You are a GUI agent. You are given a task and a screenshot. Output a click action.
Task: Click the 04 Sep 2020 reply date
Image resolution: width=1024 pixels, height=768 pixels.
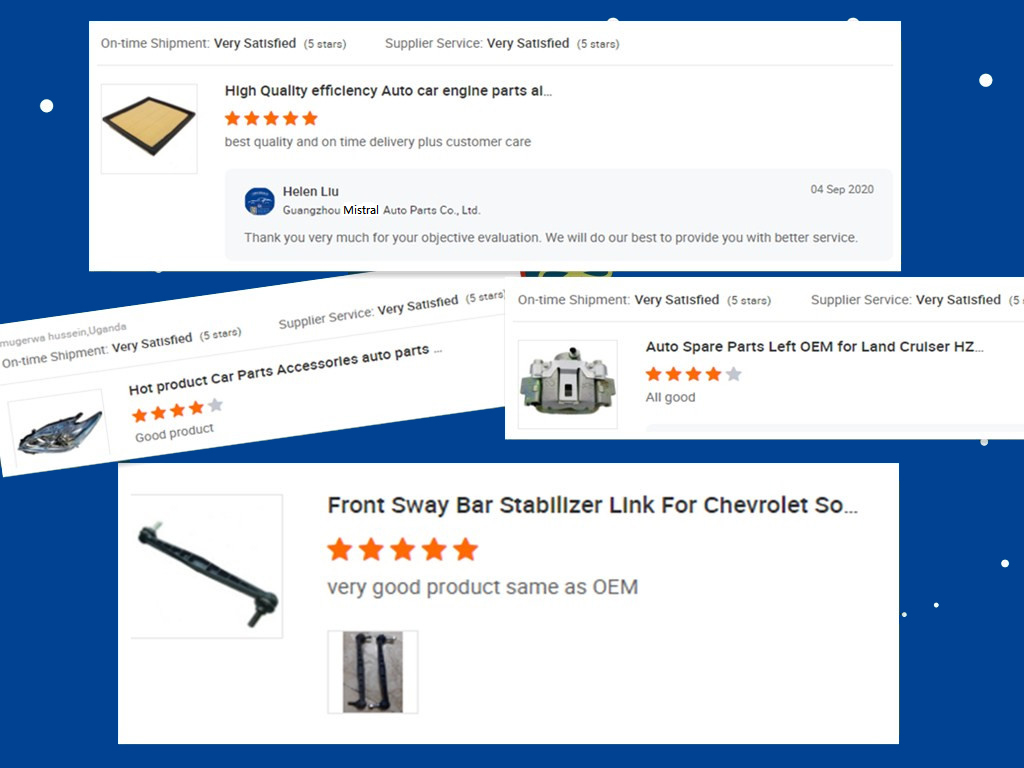[x=842, y=189]
